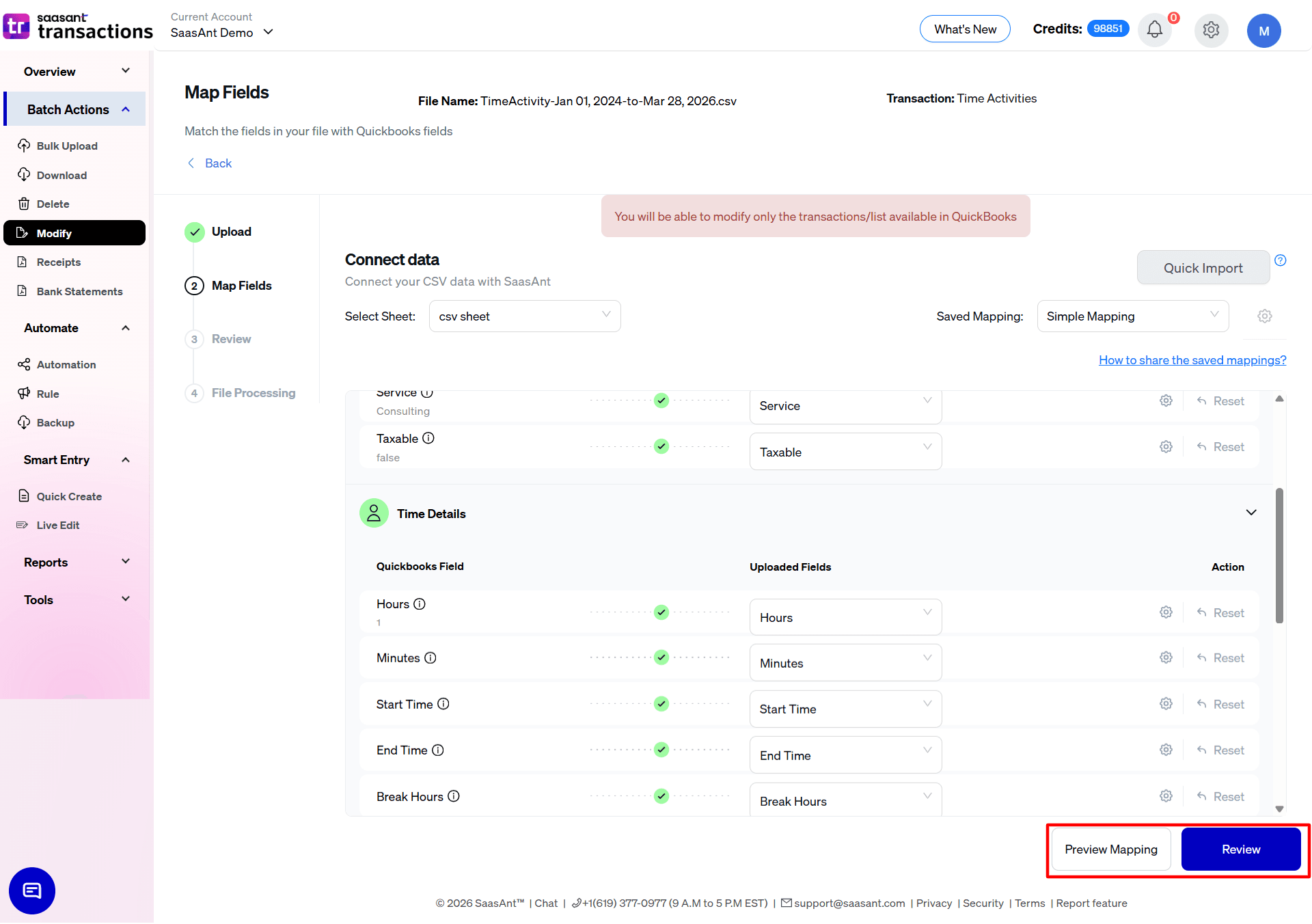Open the chat support bubble
Screen dimensions: 1312x924
(x=31, y=891)
